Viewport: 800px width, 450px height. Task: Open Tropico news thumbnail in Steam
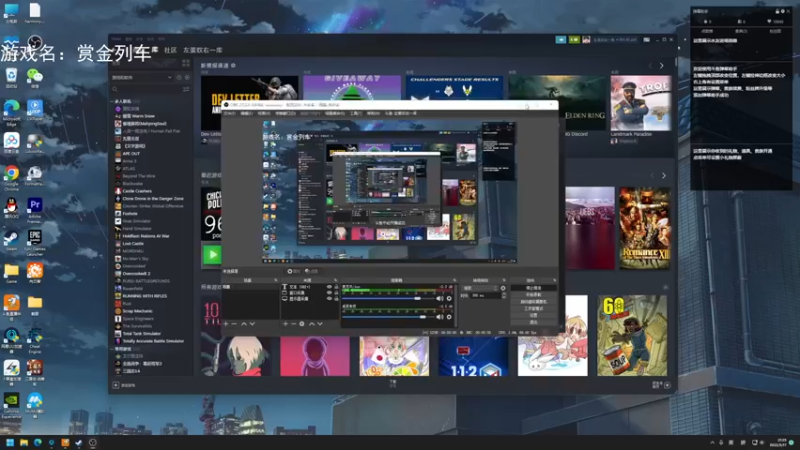641,103
